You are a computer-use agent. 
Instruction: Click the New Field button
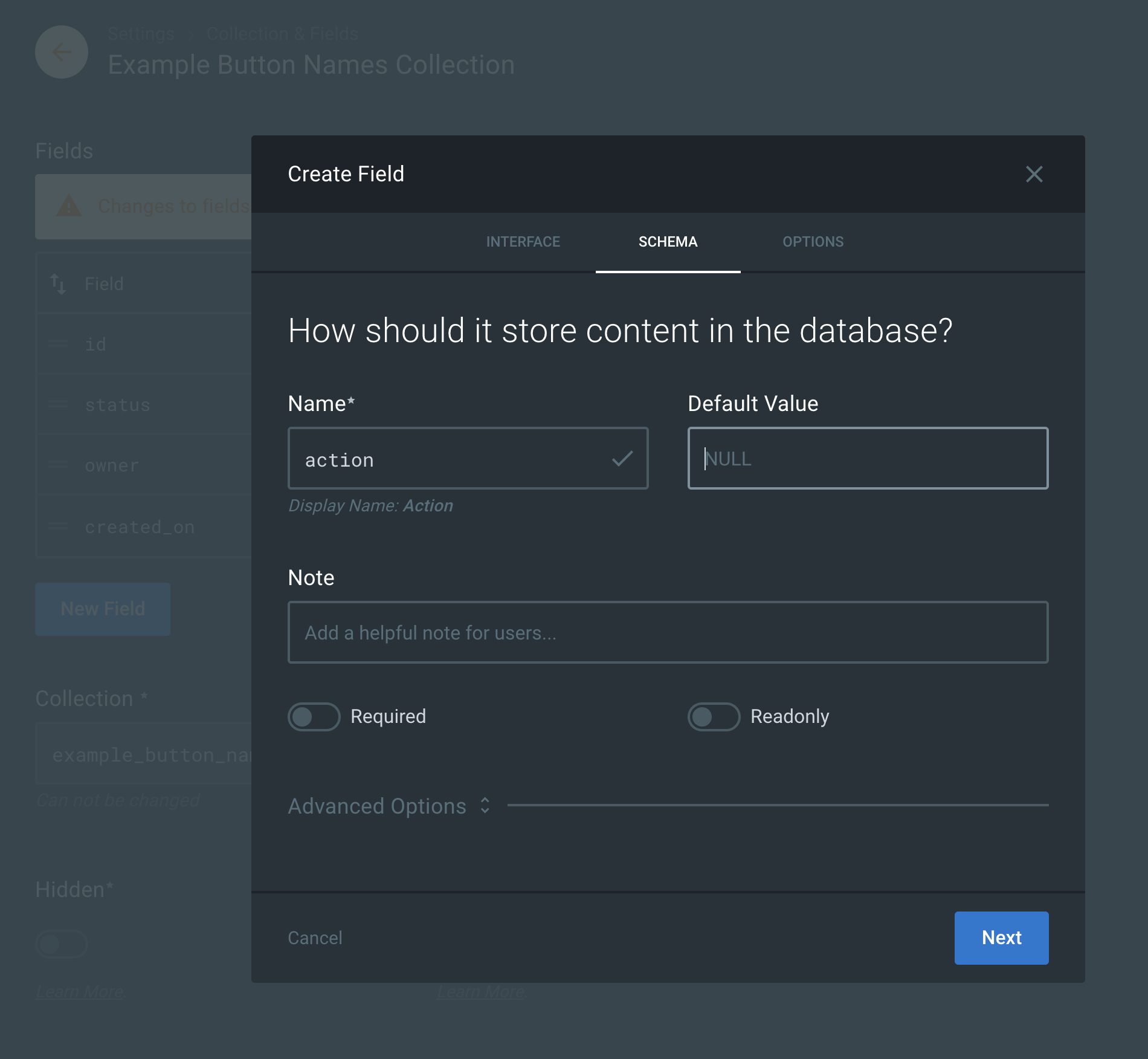(103, 609)
